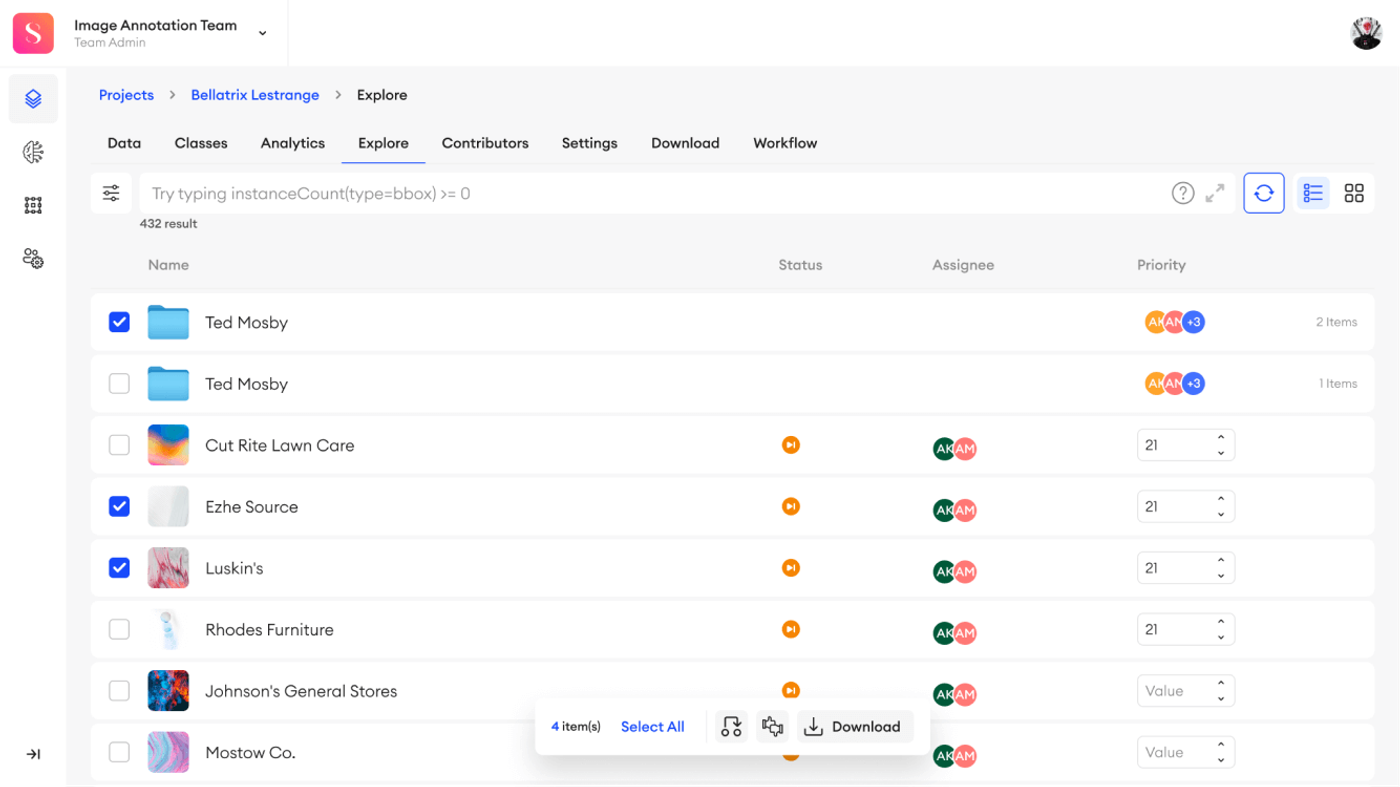Open the AI brain icon in sidebar

(x=33, y=152)
